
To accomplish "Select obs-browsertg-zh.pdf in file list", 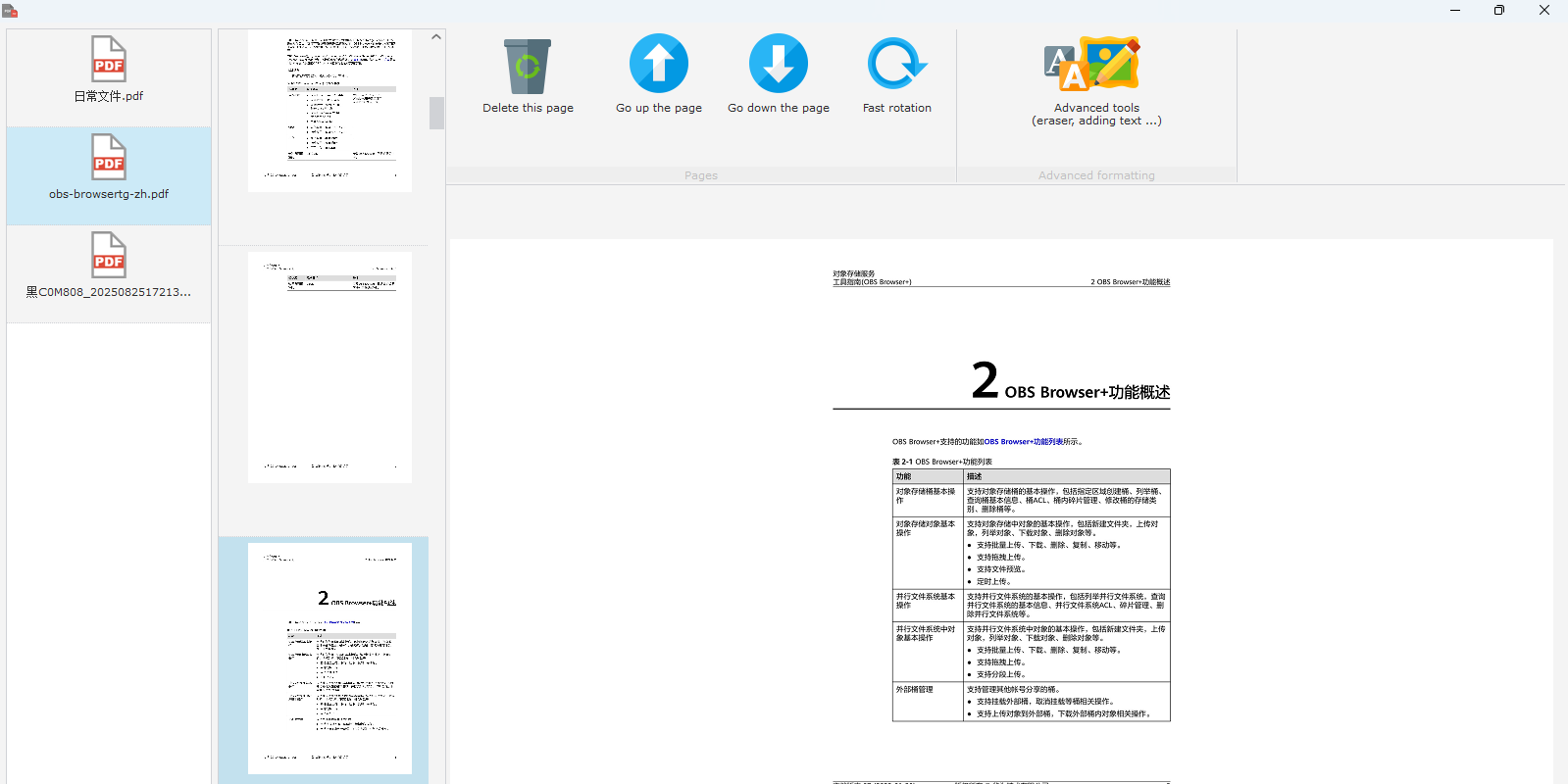I will [x=109, y=176].
